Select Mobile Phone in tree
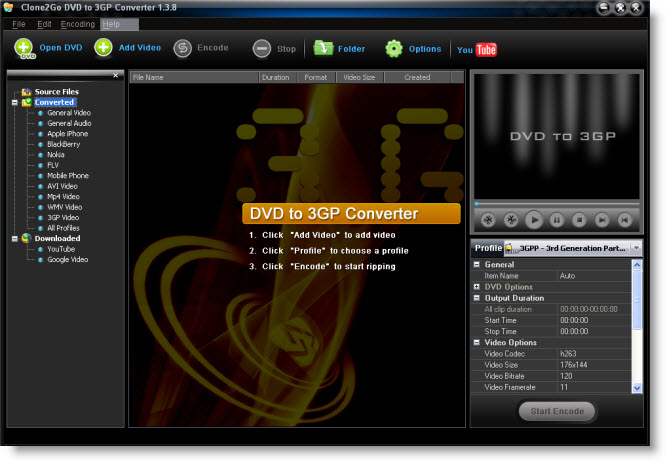Image resolution: width=666 pixels, height=462 pixels. pyautogui.click(x=68, y=176)
